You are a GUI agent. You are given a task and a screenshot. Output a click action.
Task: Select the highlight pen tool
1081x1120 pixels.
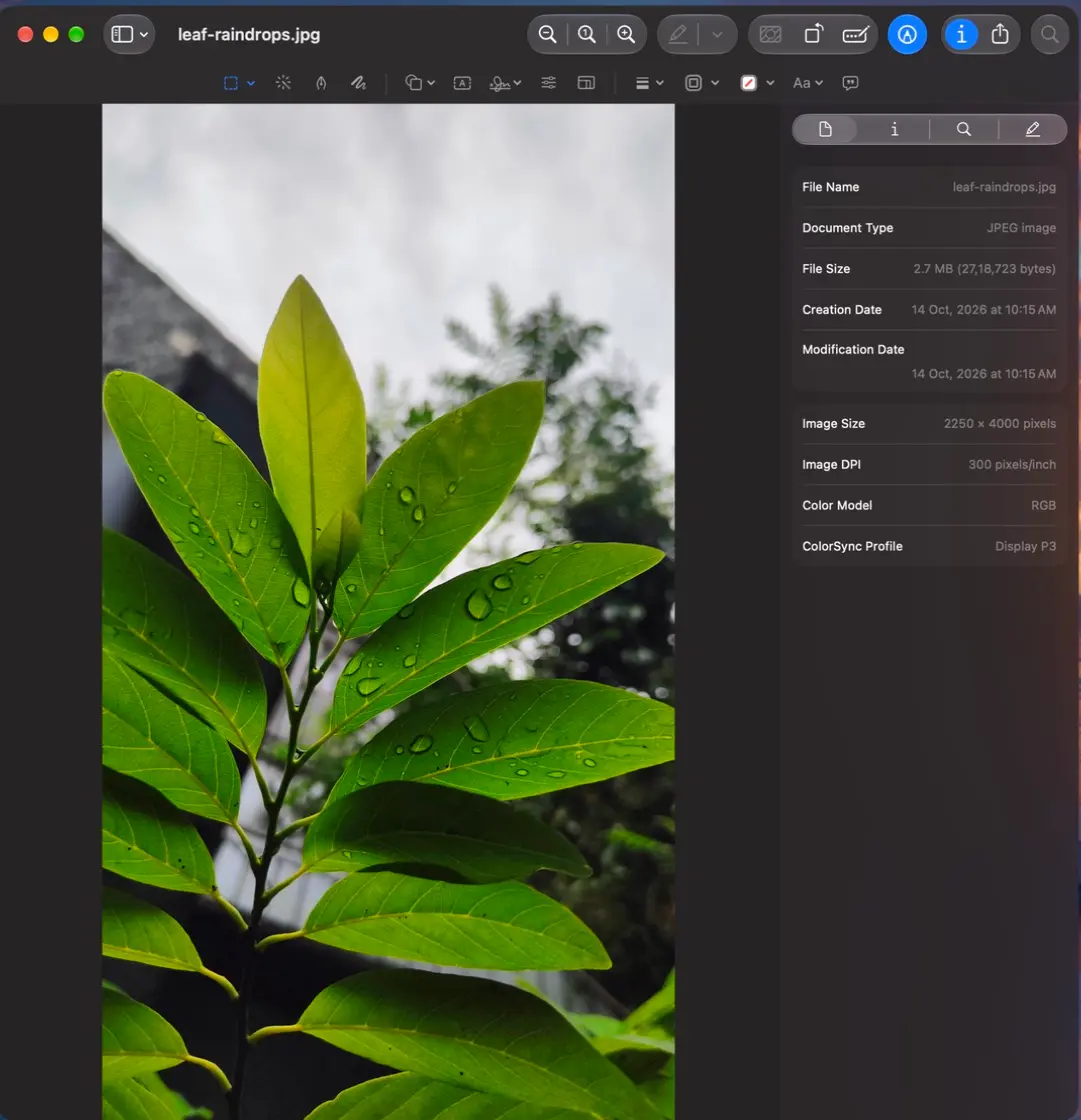point(678,34)
